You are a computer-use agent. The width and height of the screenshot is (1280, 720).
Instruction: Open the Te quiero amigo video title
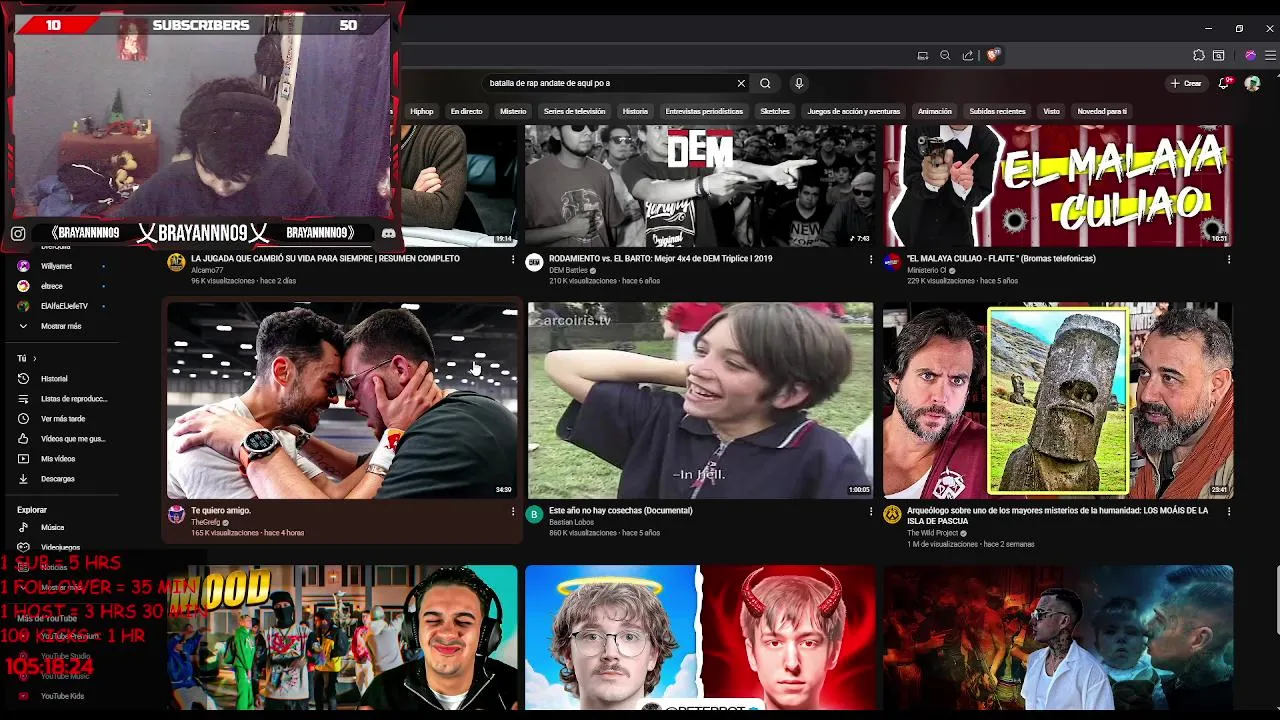coord(221,510)
